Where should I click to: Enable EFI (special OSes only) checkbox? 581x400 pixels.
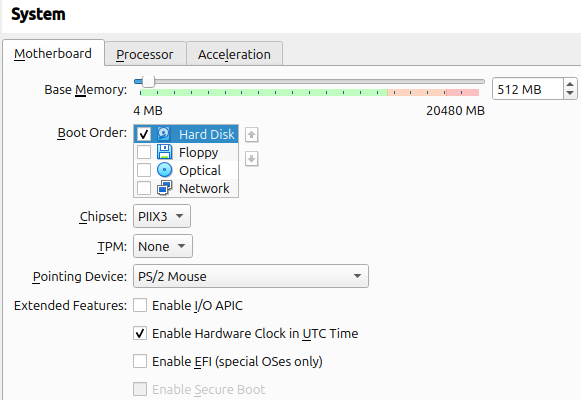point(140,361)
